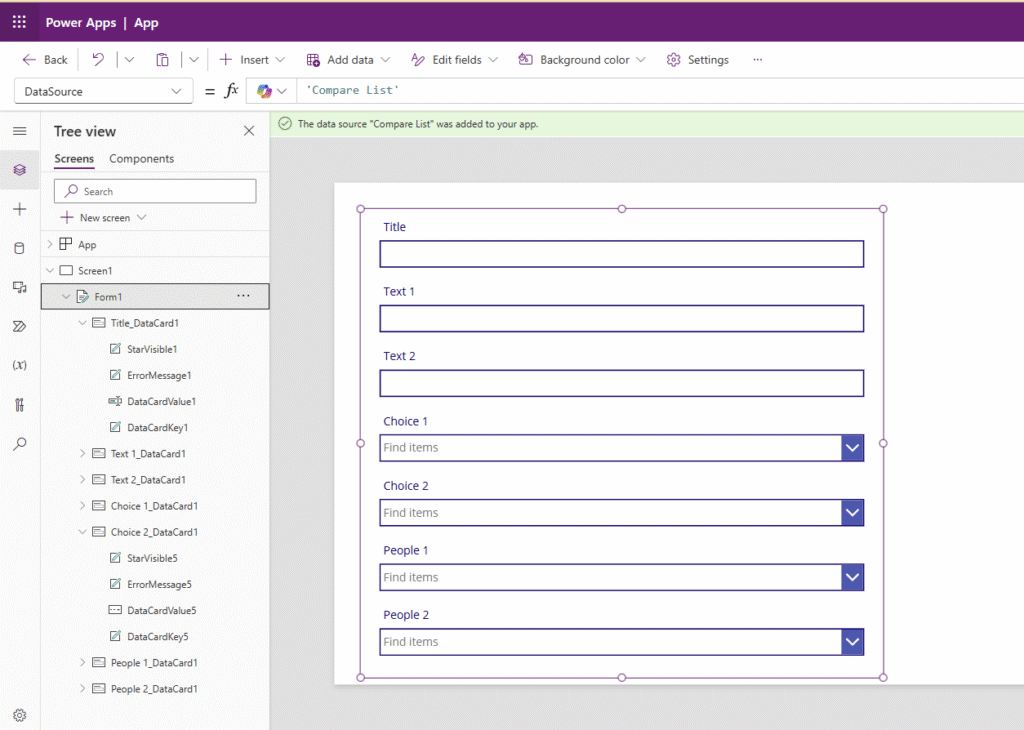The width and height of the screenshot is (1024, 730).
Task: Click the Back button
Action: pyautogui.click(x=44, y=59)
